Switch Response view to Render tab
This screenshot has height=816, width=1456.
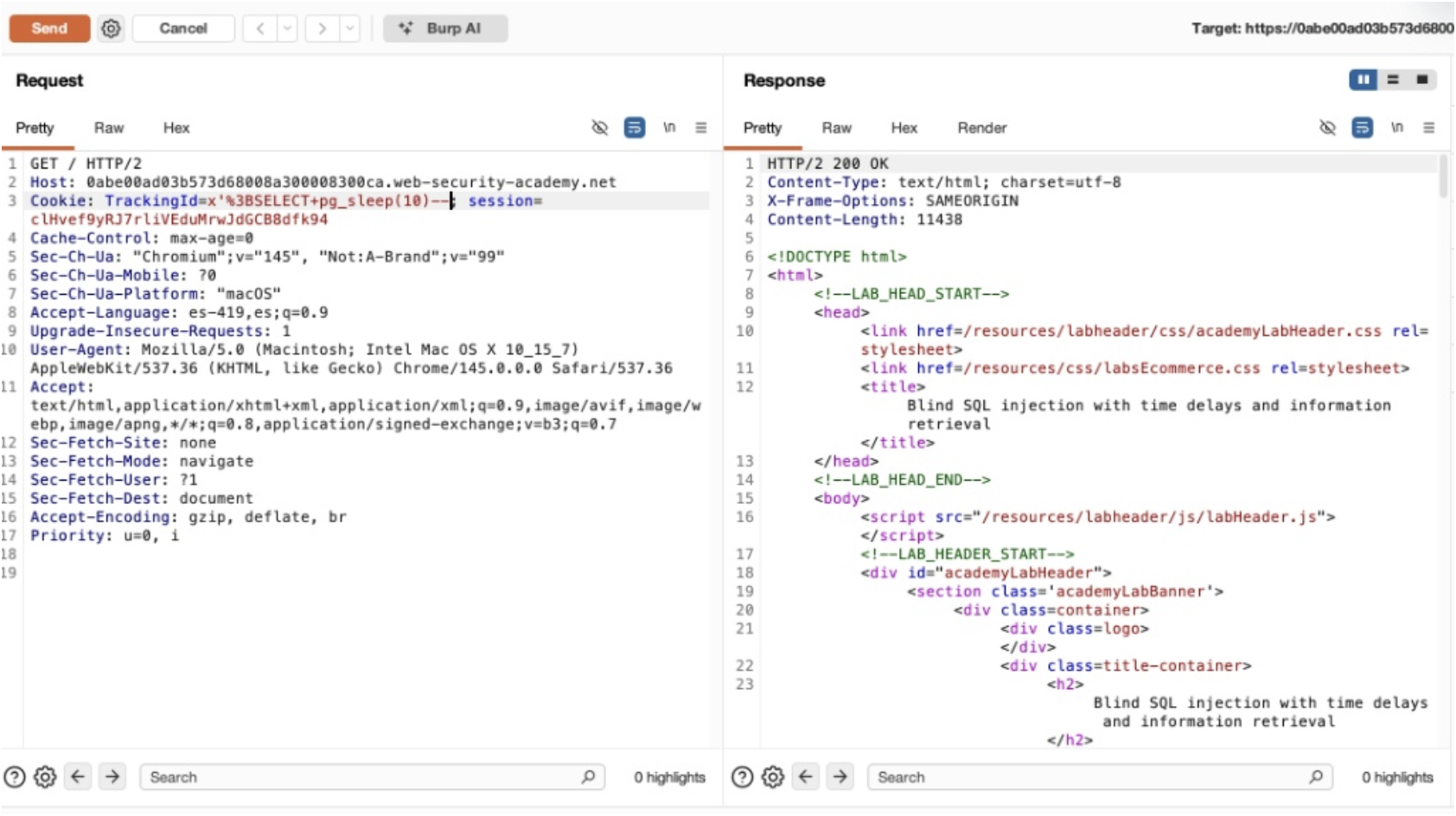pyautogui.click(x=981, y=128)
